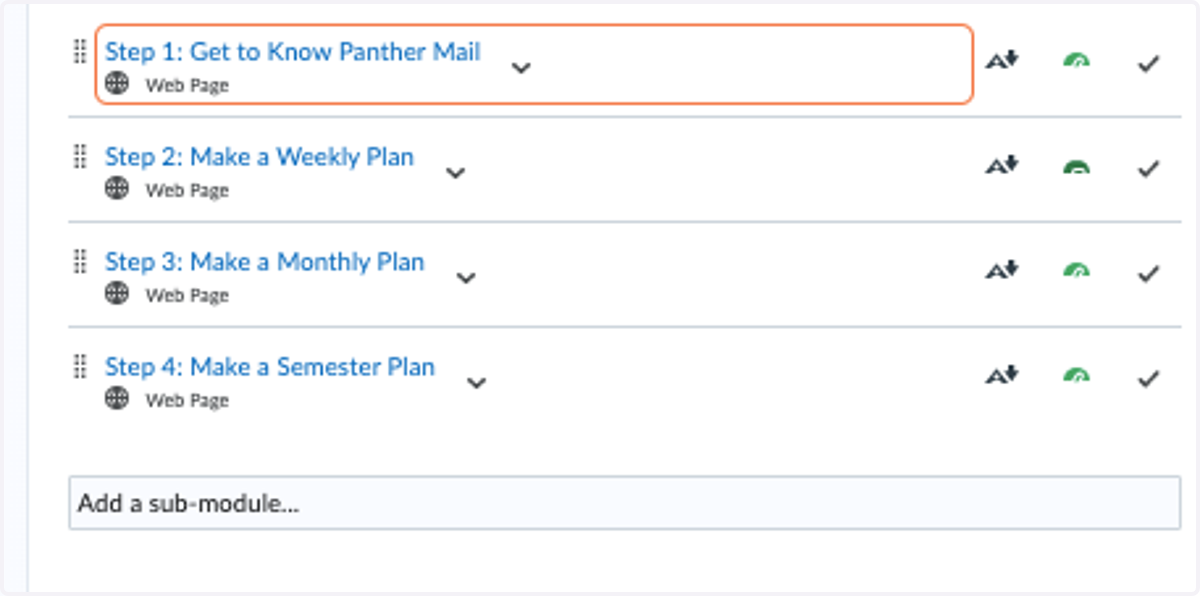This screenshot has height=596, width=1200.
Task: Click the Add a sub-module field
Action: coord(624,503)
